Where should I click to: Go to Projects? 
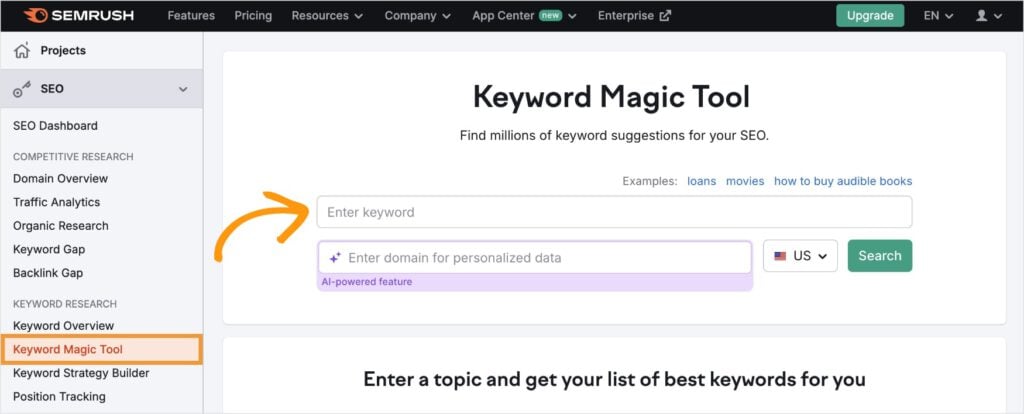pyautogui.click(x=63, y=50)
